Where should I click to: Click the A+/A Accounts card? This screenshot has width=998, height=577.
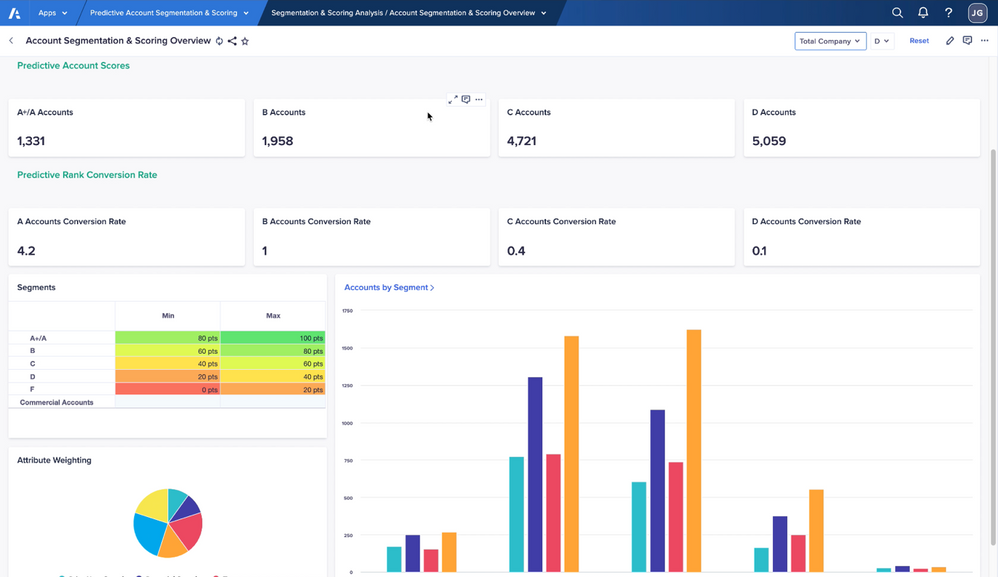pos(127,127)
